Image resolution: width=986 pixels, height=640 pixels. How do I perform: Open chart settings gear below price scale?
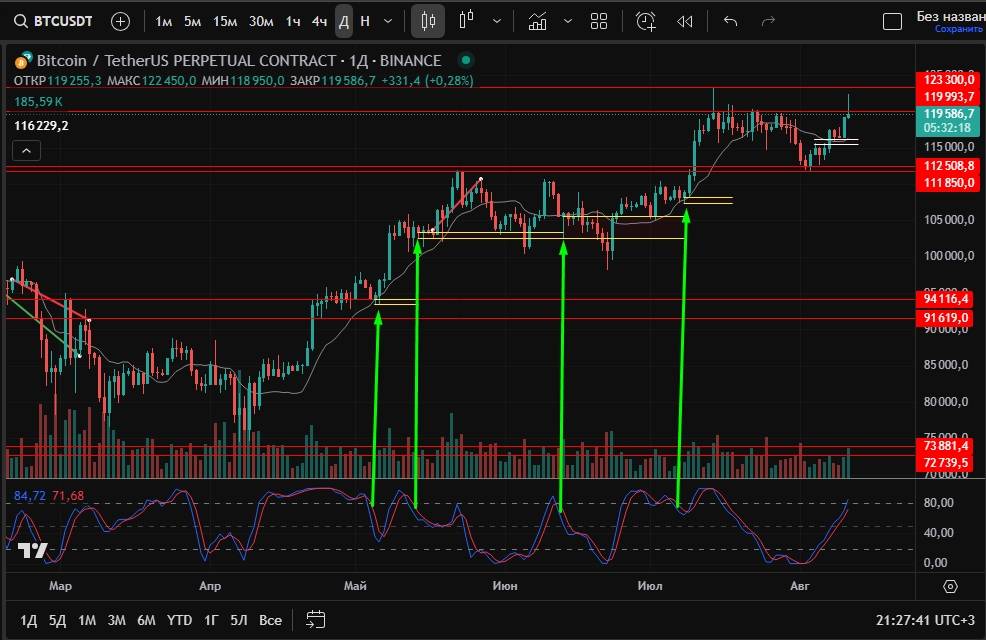click(950, 586)
